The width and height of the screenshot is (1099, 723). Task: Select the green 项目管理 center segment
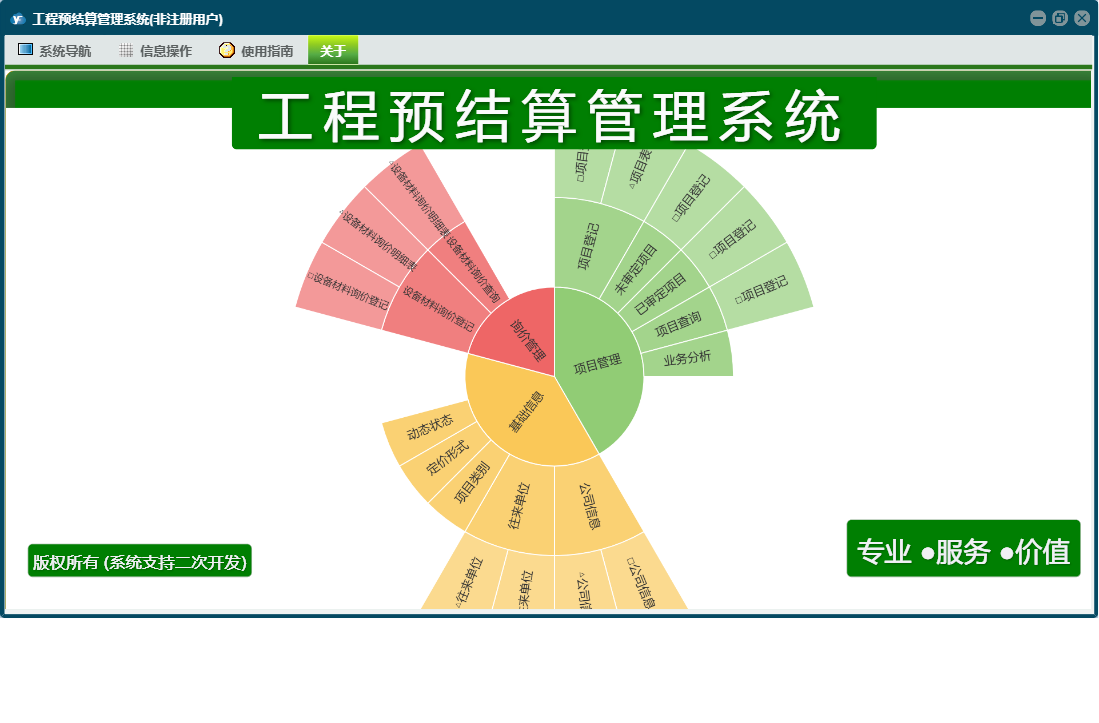(597, 364)
